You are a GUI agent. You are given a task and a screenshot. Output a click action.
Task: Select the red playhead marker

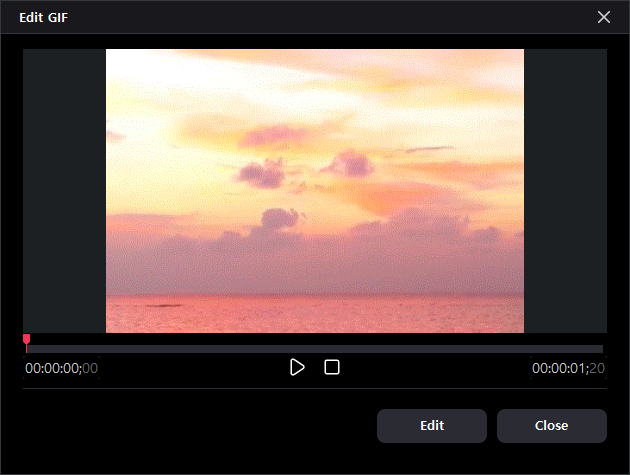(27, 342)
